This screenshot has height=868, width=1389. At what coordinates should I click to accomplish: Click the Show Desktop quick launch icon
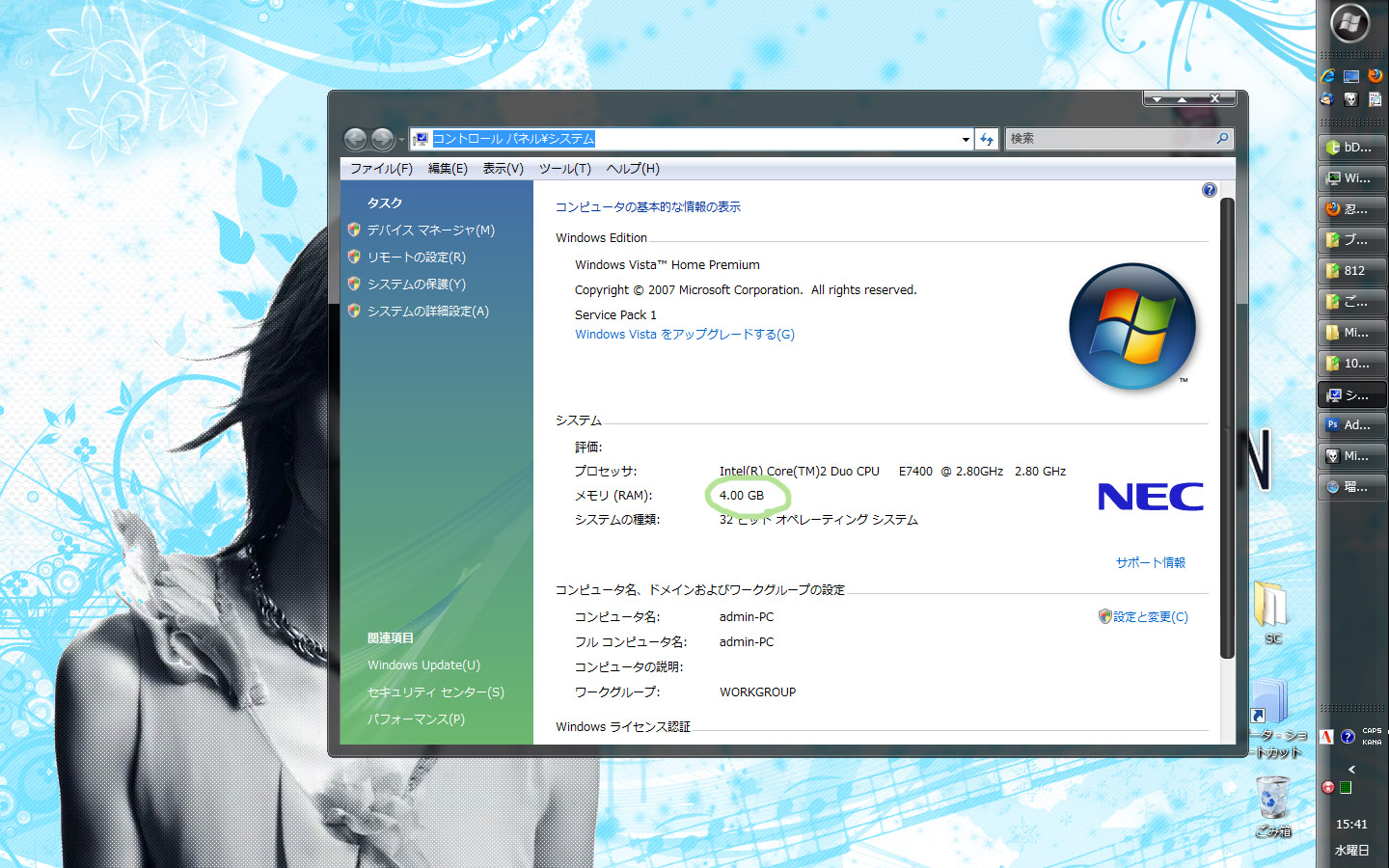click(1351, 76)
